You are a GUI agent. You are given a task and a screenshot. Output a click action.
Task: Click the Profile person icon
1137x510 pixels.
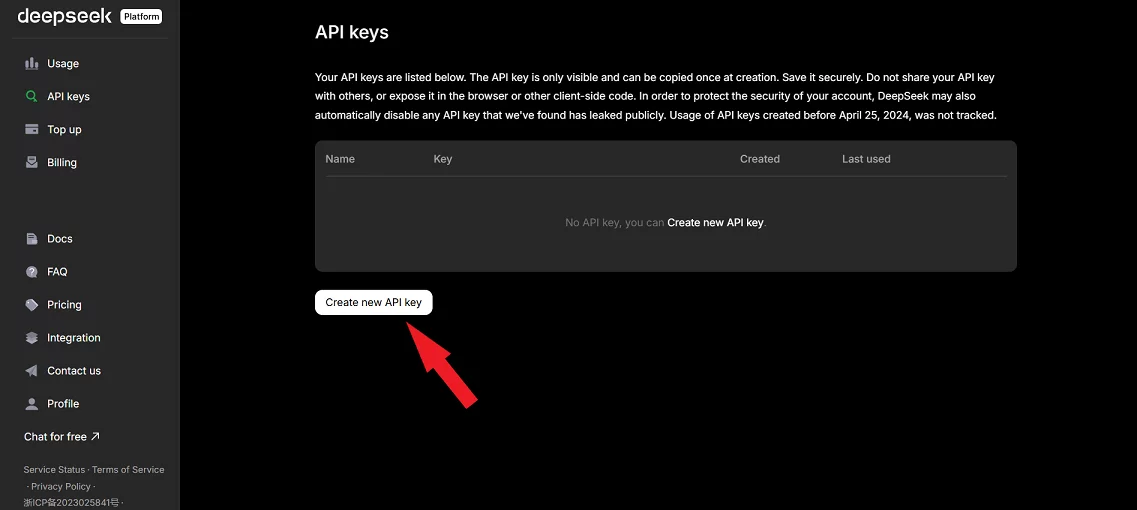tap(31, 403)
